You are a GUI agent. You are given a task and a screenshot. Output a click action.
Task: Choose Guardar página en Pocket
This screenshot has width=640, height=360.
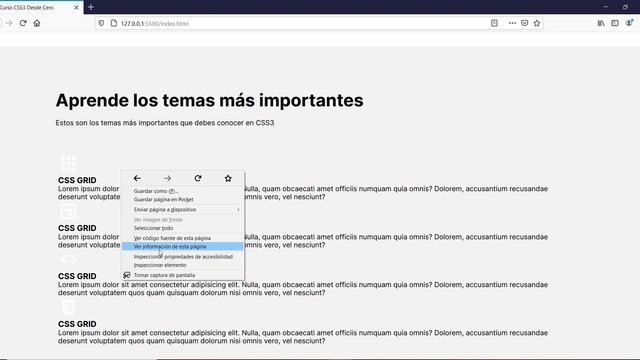point(183,200)
